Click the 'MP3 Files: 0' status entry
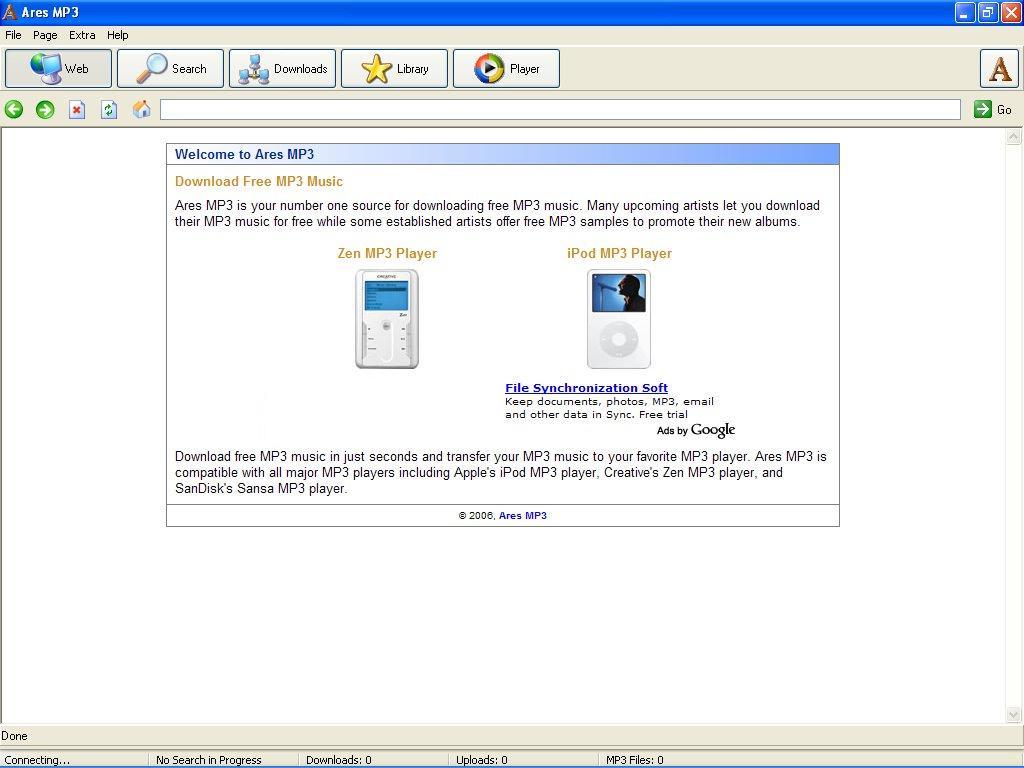 click(x=634, y=760)
